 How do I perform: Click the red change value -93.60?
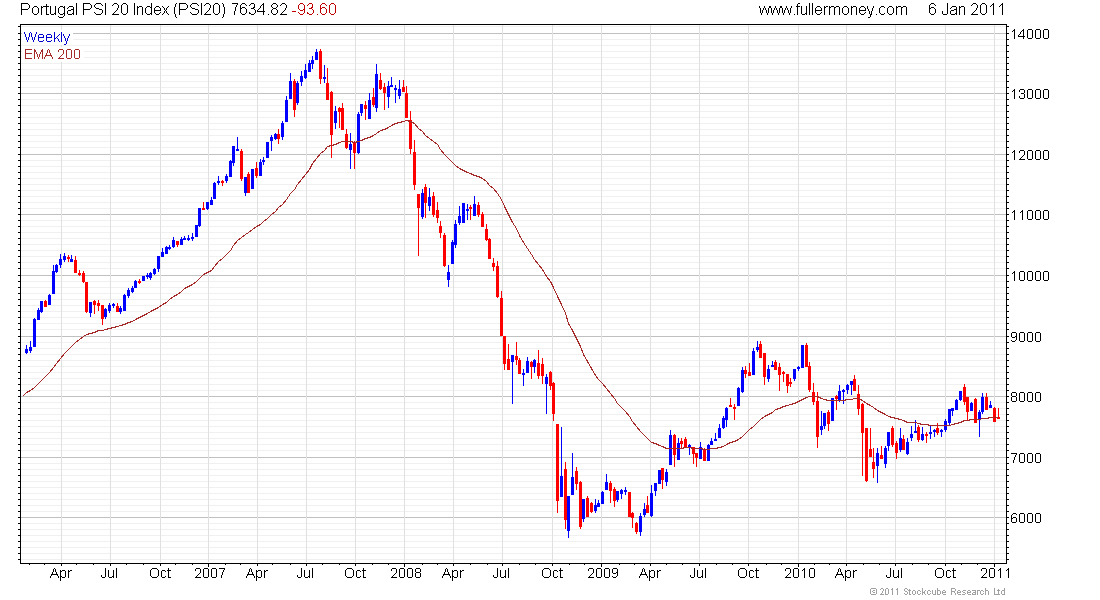click(x=314, y=9)
